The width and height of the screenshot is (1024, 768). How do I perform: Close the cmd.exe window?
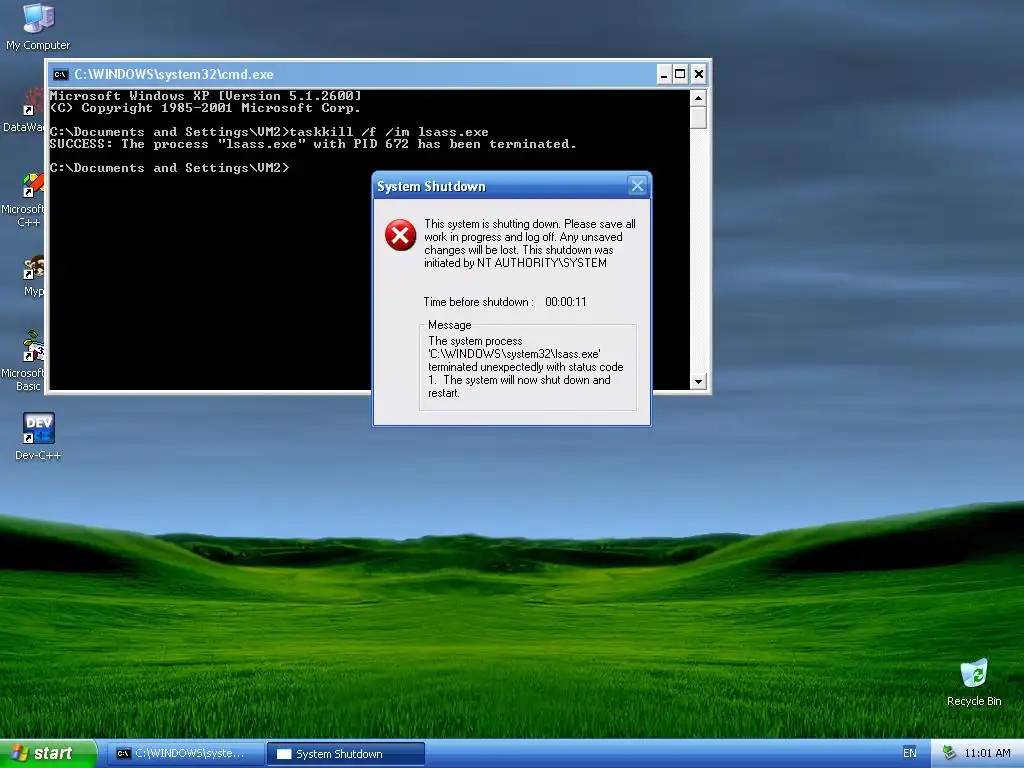tap(698, 74)
